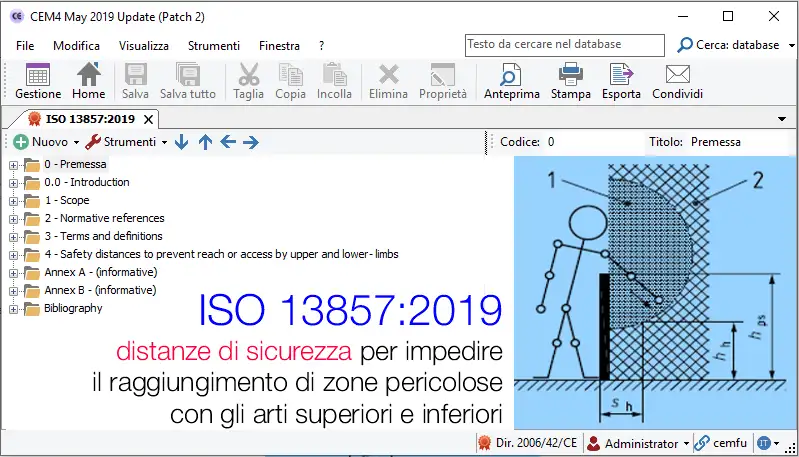Viewport: 799px width, 457px height.
Task: Select Annex B - (informative) item
Action: click(x=100, y=290)
